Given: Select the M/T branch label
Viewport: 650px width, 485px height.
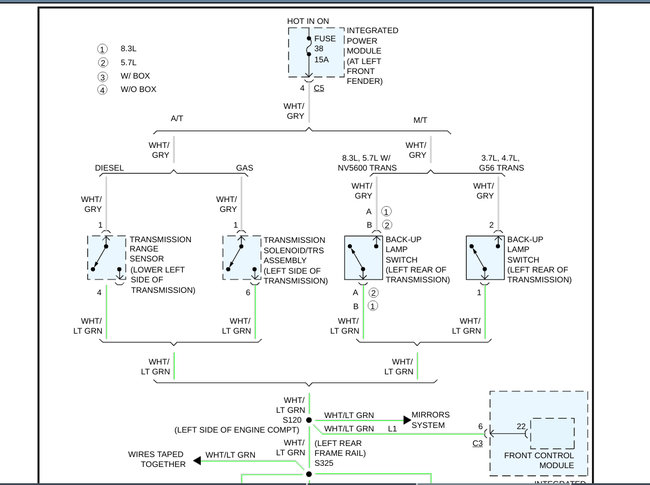Looking at the screenshot, I should pos(420,120).
